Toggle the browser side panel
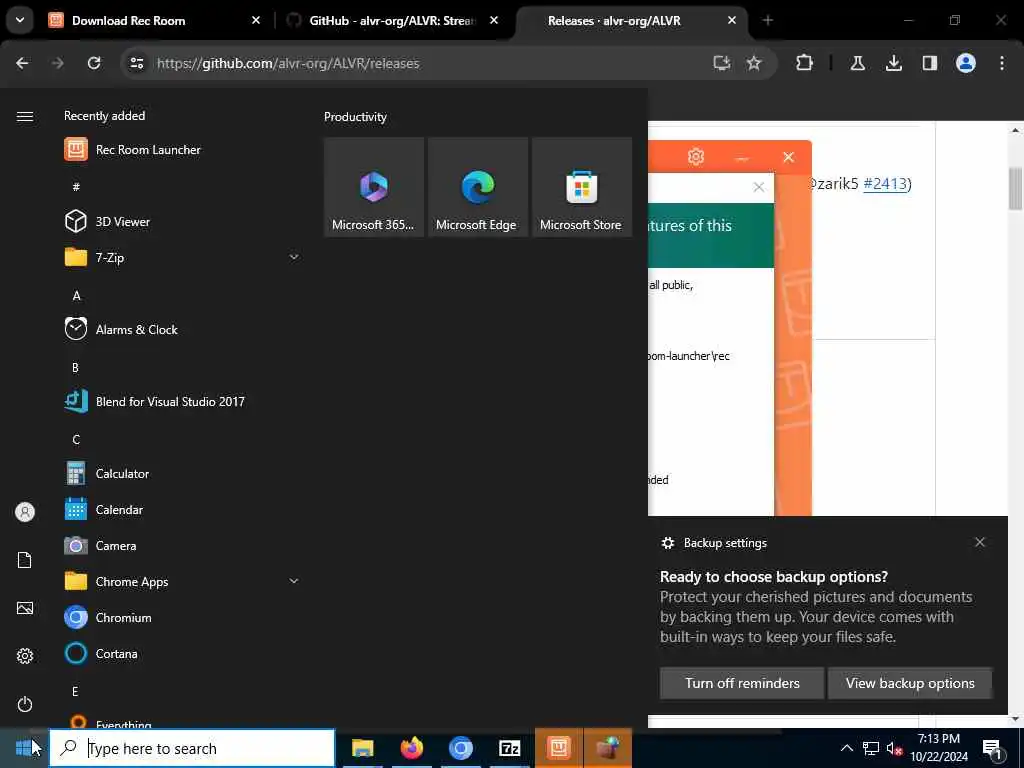 (x=929, y=63)
